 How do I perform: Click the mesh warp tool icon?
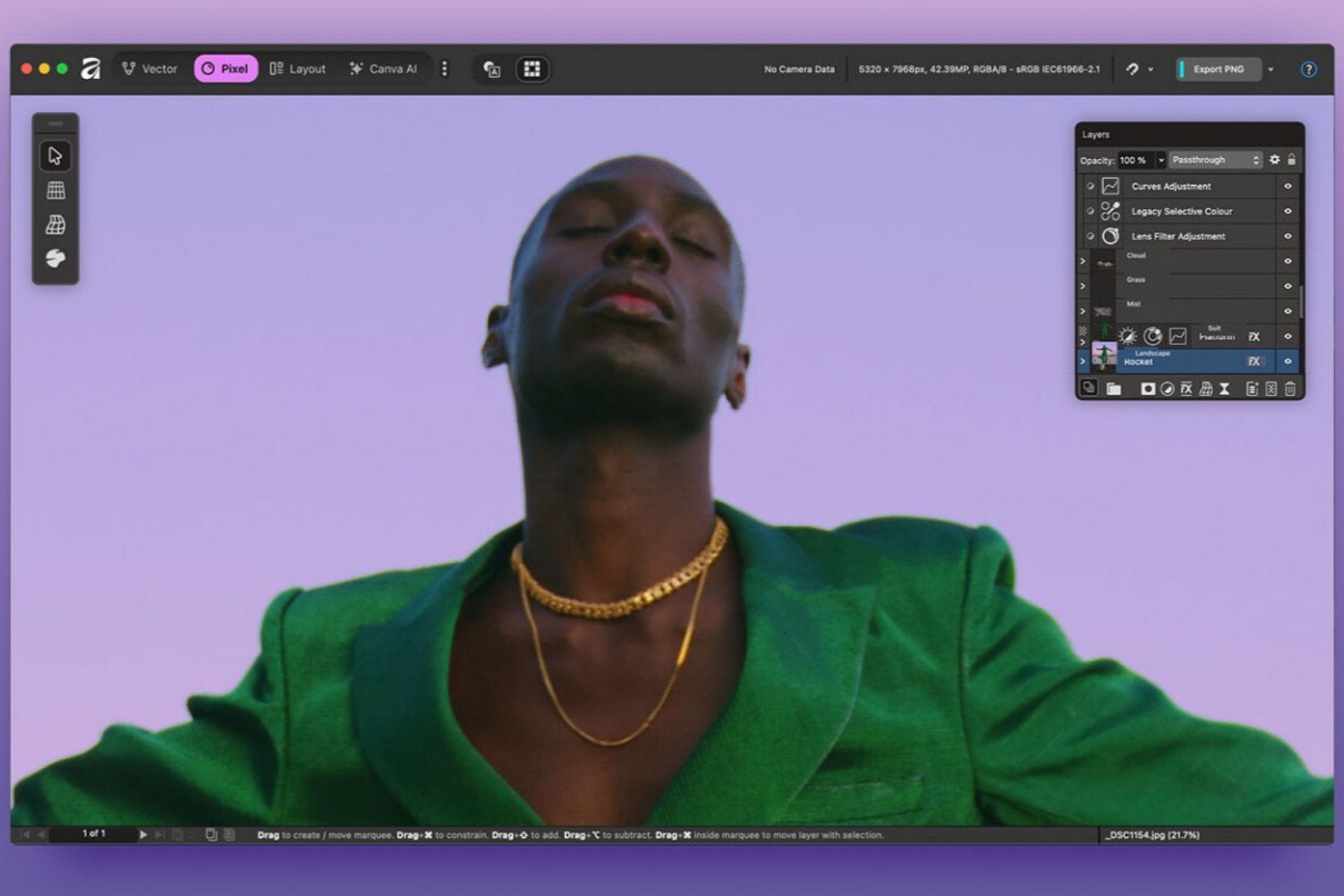click(55, 225)
